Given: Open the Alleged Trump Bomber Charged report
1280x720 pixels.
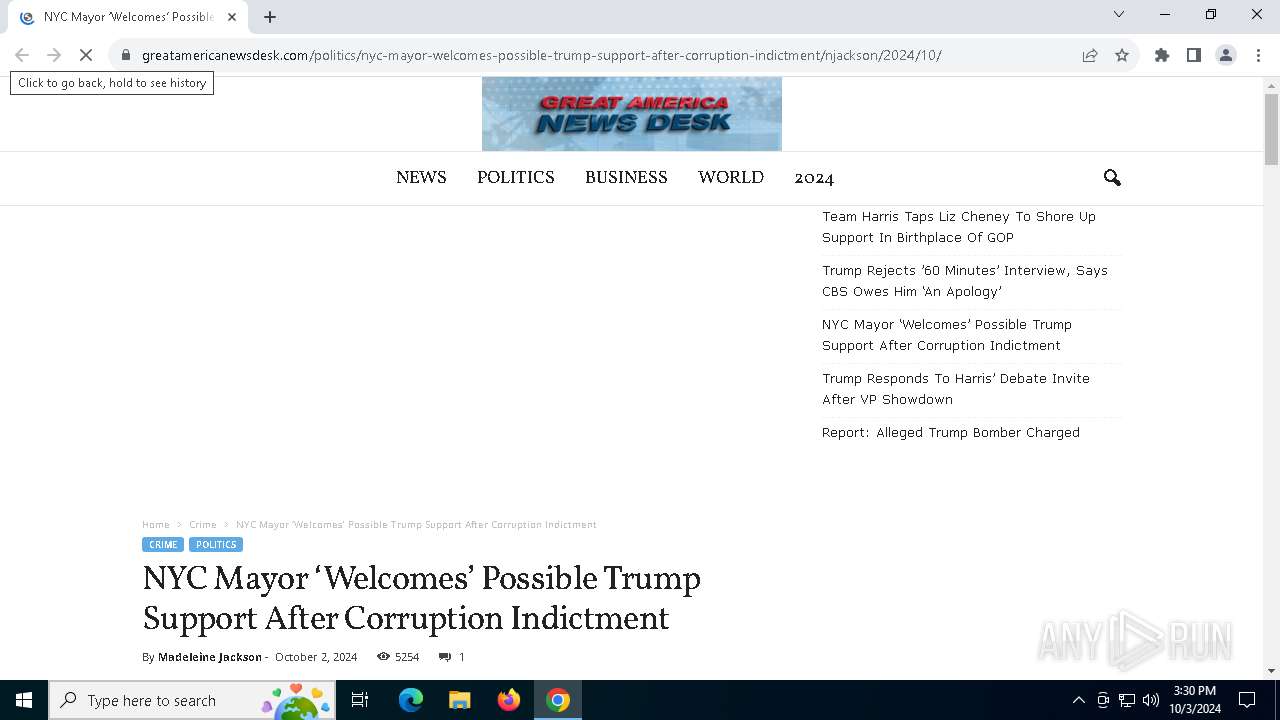Looking at the screenshot, I should [951, 433].
